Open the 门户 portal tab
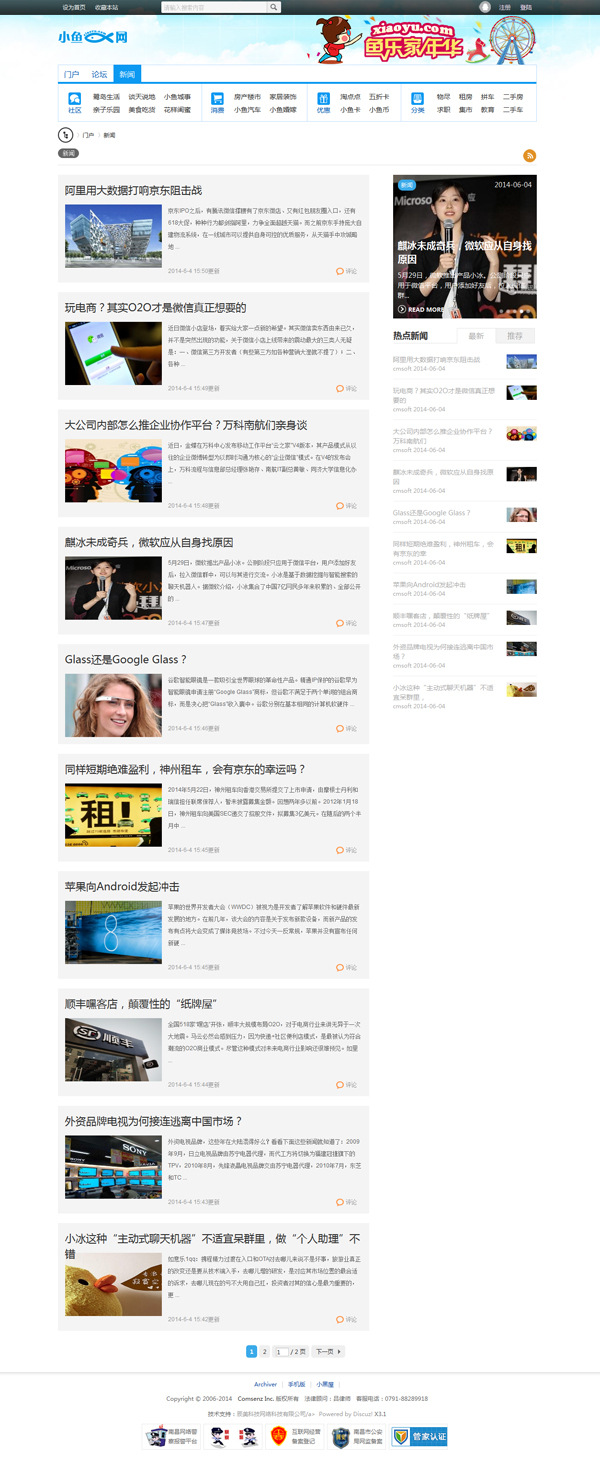Screen dimensions: 600x1464 72,74
